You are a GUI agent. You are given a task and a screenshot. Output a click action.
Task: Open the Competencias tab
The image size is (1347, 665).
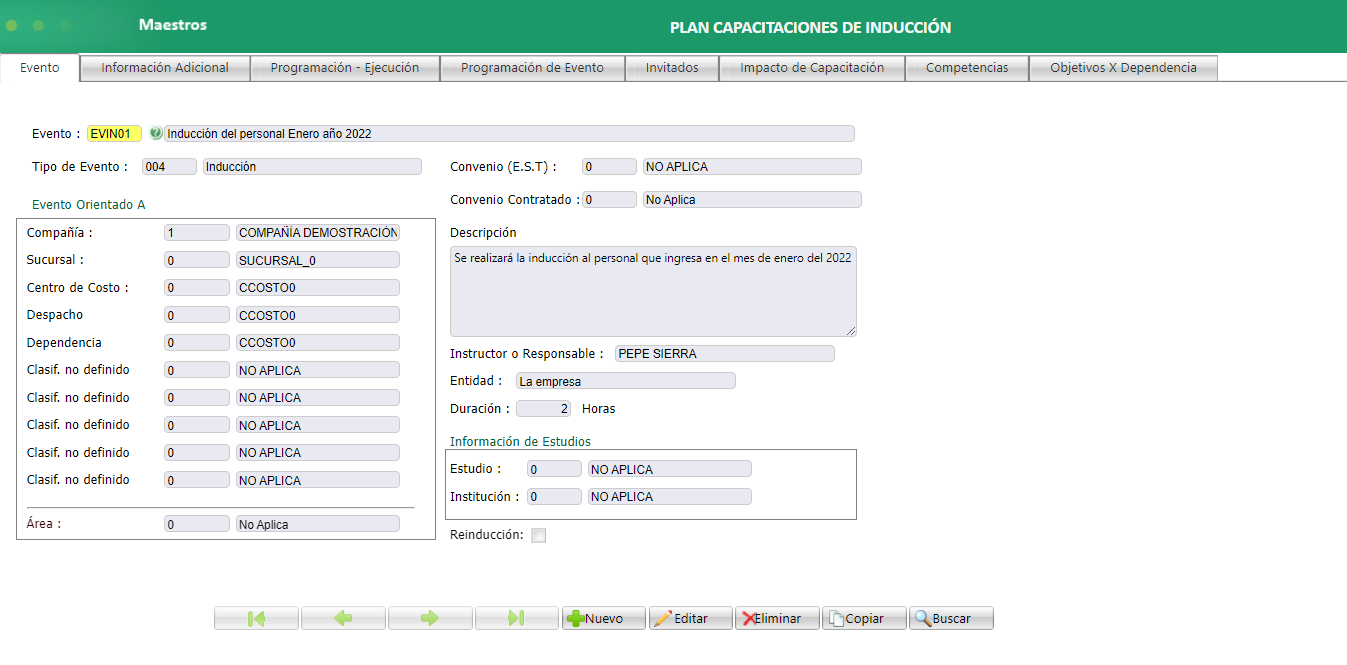click(x=966, y=67)
